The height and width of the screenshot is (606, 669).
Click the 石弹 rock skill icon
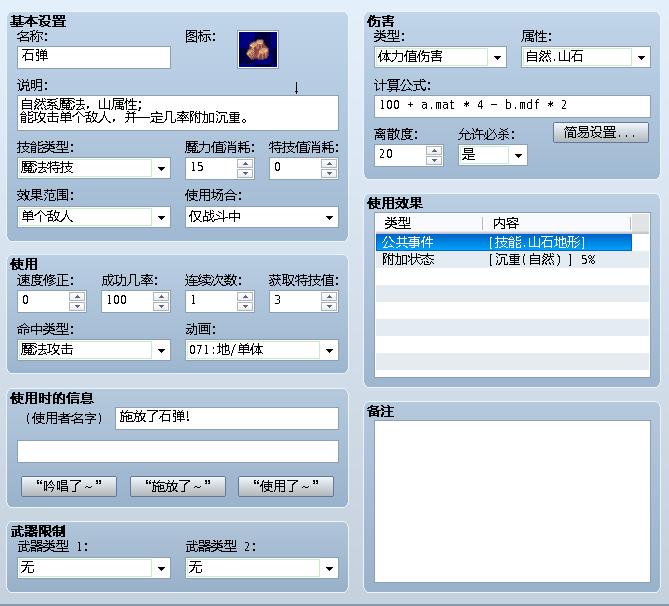coord(258,50)
